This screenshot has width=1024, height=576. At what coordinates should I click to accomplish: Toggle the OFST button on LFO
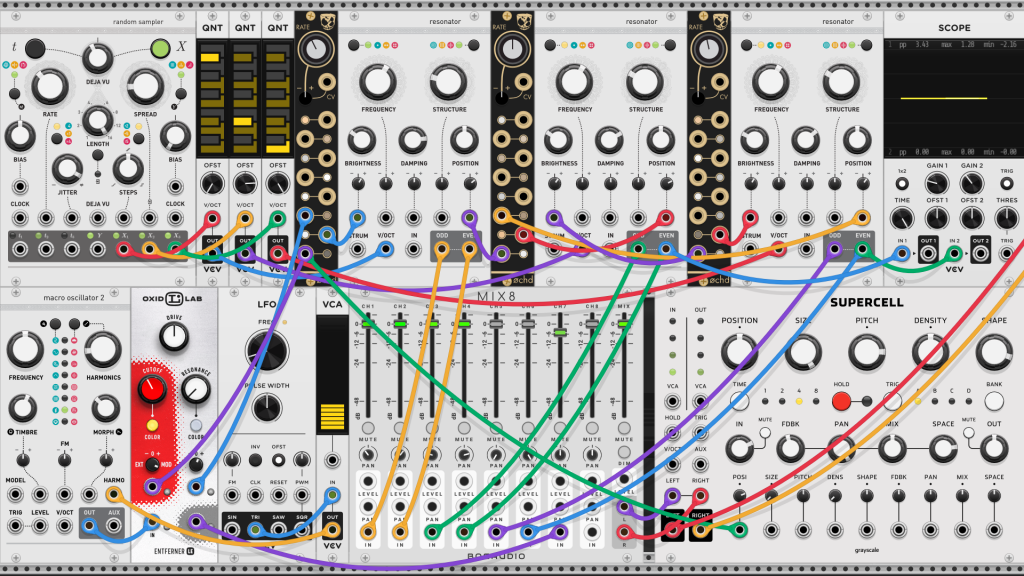(278, 460)
